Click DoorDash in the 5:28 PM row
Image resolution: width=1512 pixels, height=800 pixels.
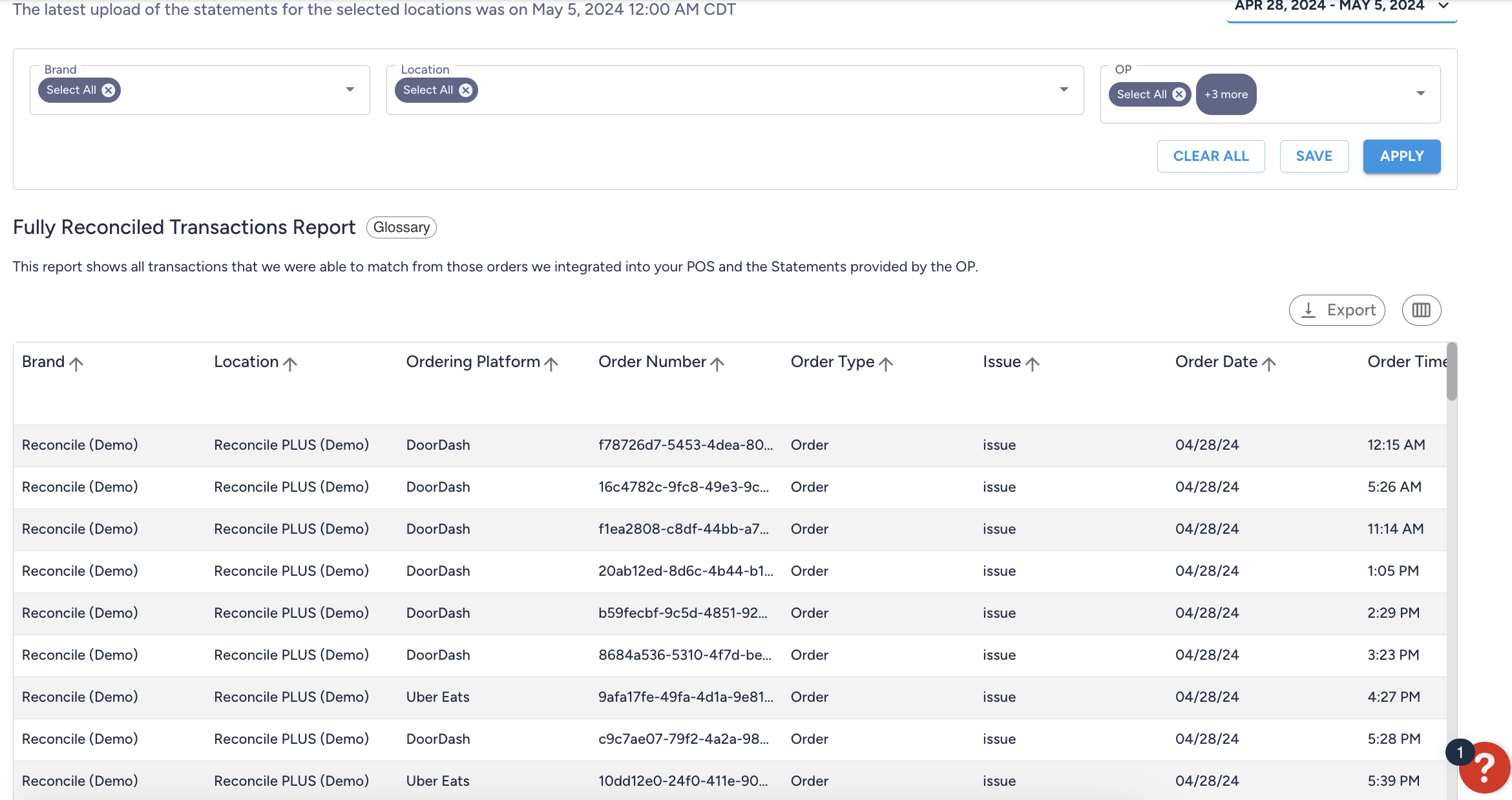pyautogui.click(x=438, y=739)
